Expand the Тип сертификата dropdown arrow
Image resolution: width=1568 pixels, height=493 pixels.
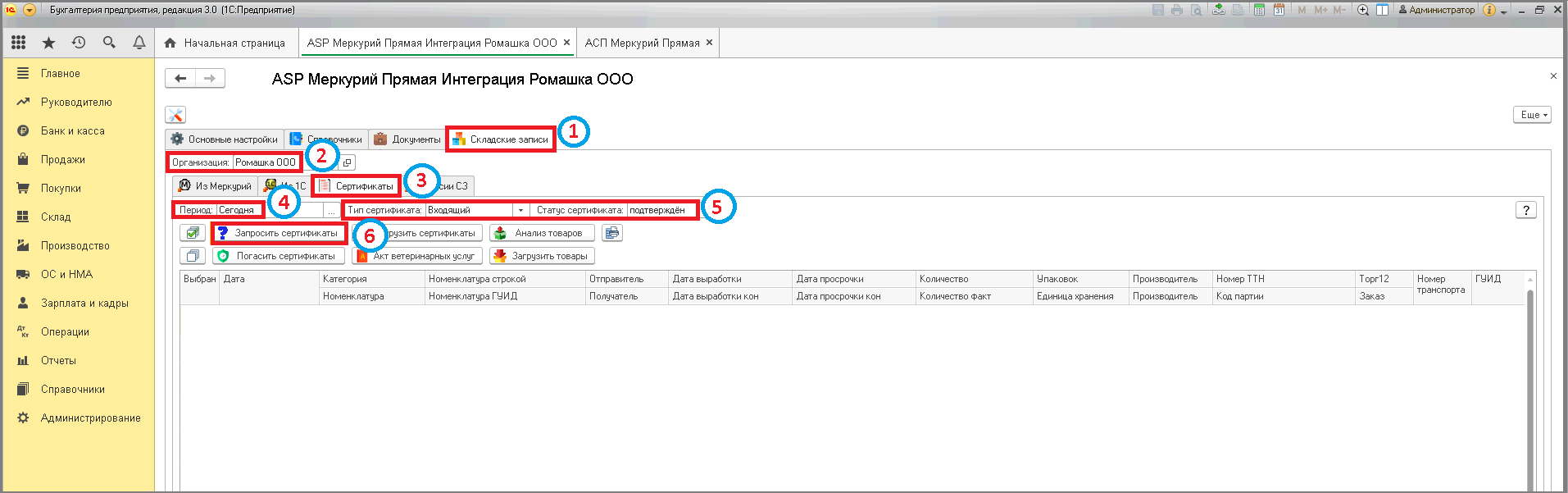click(x=520, y=210)
